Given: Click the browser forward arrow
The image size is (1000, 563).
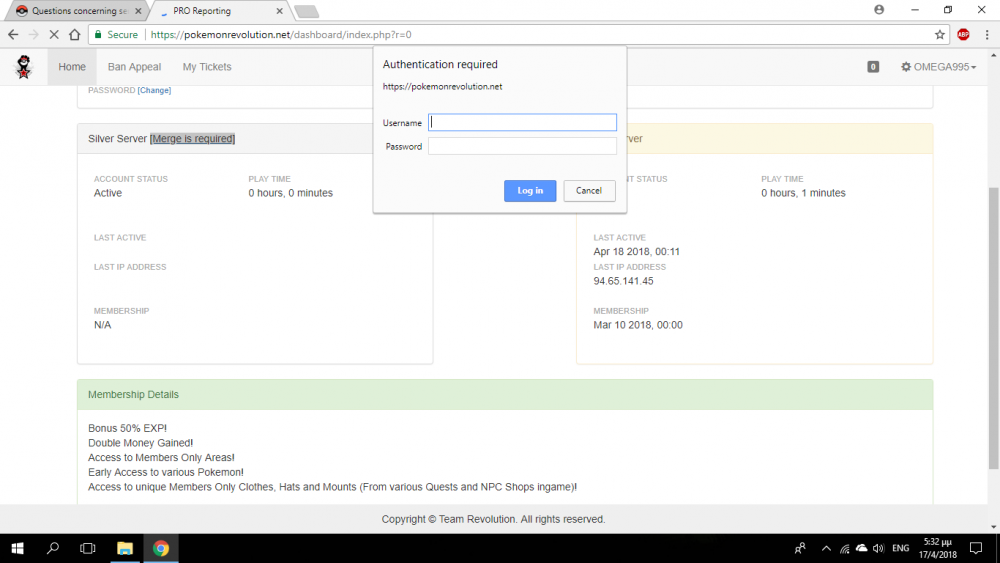Looking at the screenshot, I should point(34,34).
